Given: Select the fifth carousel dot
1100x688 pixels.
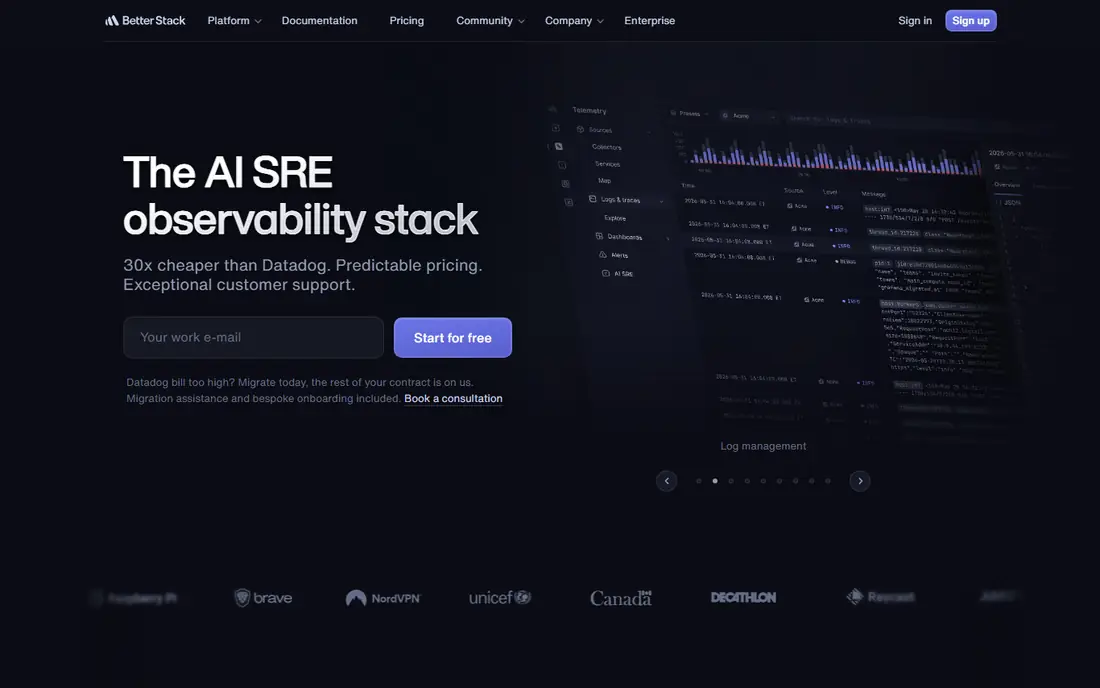Looking at the screenshot, I should pyautogui.click(x=763, y=481).
